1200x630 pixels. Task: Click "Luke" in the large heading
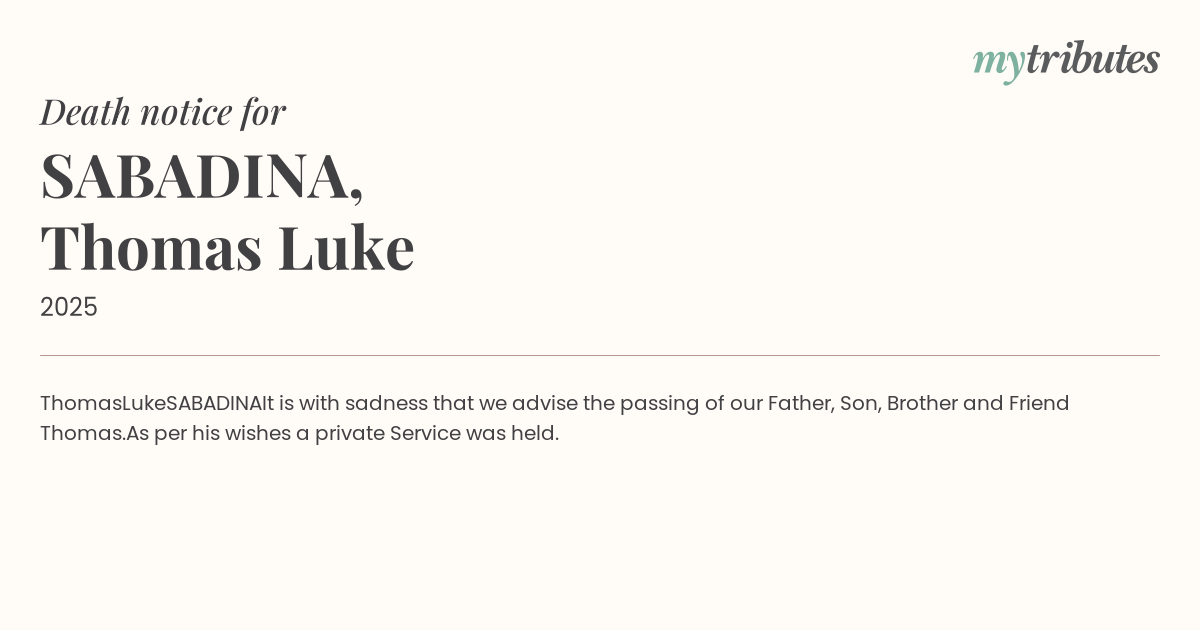346,247
